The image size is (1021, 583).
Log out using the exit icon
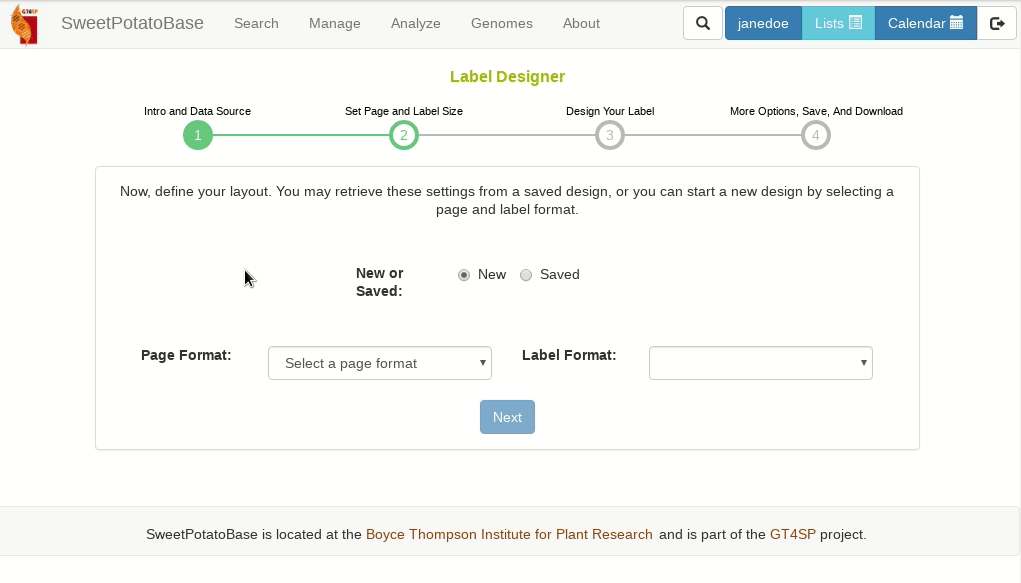point(997,22)
